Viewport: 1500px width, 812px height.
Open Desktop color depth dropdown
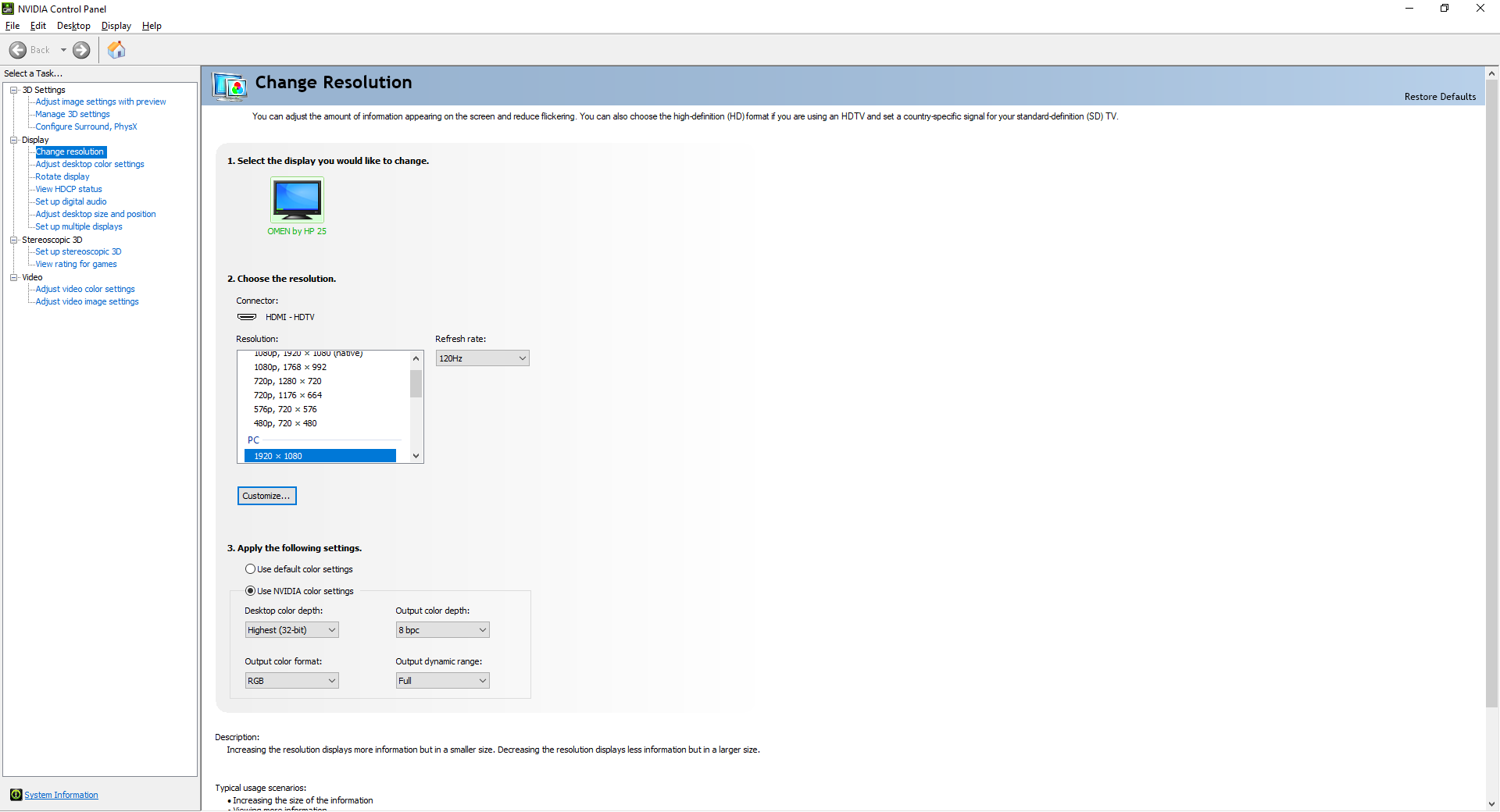click(x=291, y=630)
